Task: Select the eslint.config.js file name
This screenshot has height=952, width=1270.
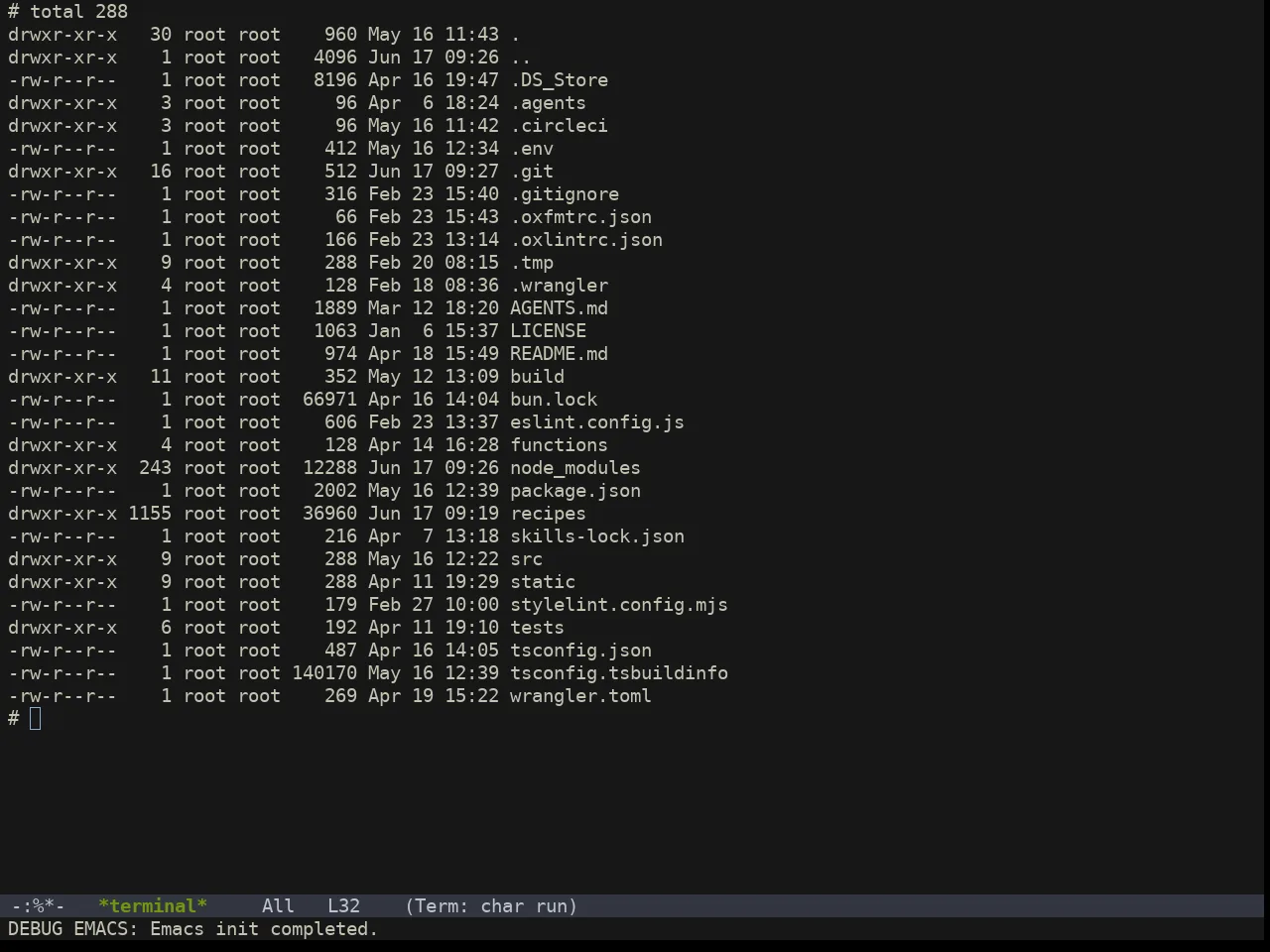Action: 597,422
